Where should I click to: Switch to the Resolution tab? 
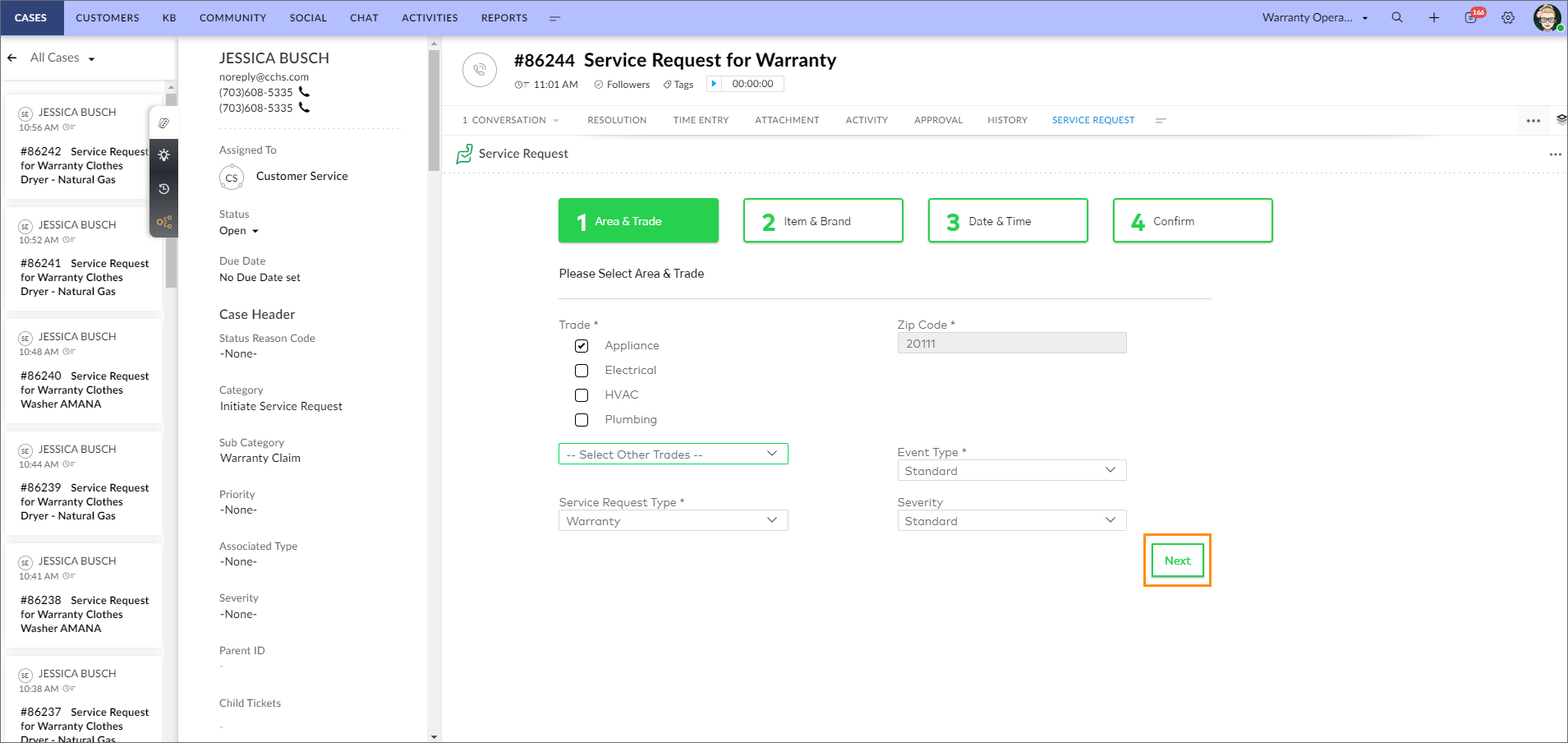[x=617, y=120]
